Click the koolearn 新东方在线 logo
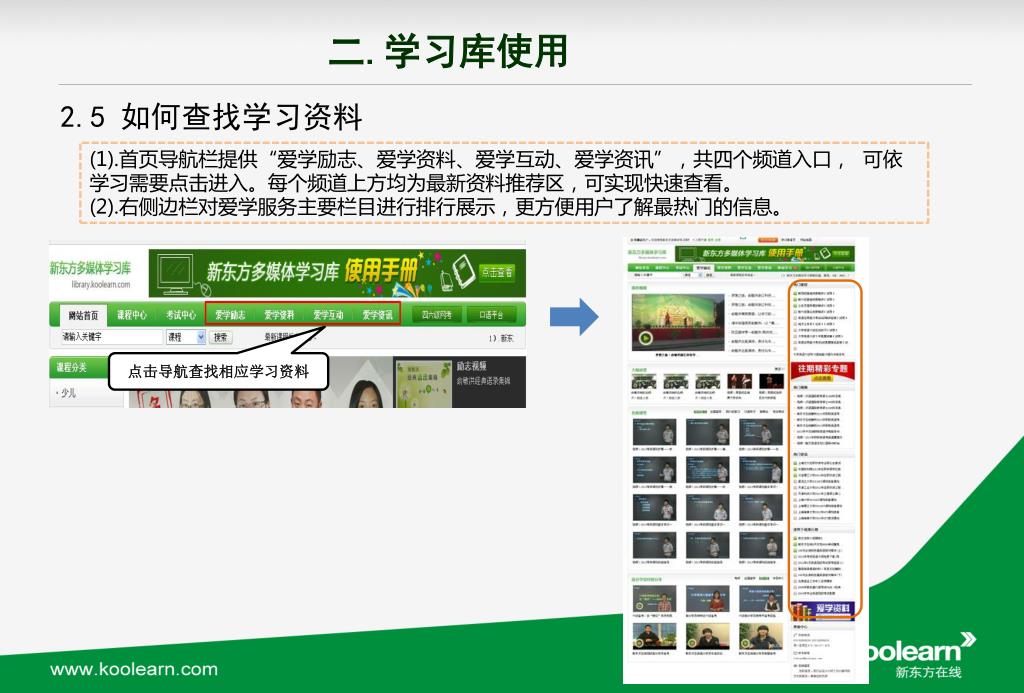Viewport: 1024px width, 693px height. pyautogui.click(x=921, y=654)
